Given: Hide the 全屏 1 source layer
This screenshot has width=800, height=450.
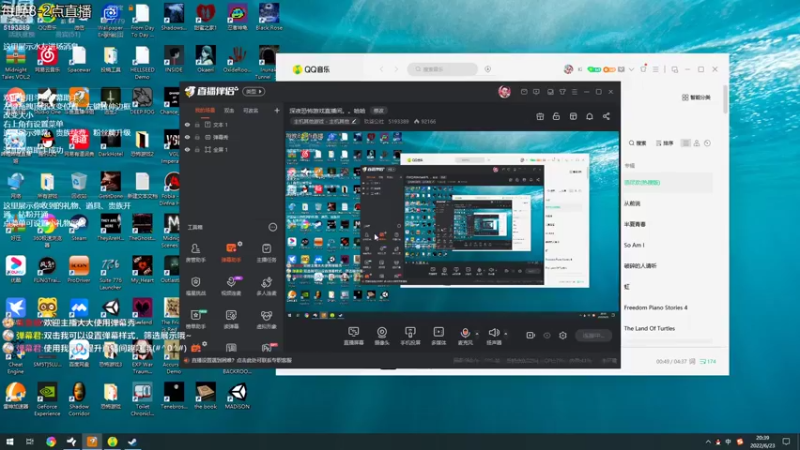Looking at the screenshot, I should [187, 149].
